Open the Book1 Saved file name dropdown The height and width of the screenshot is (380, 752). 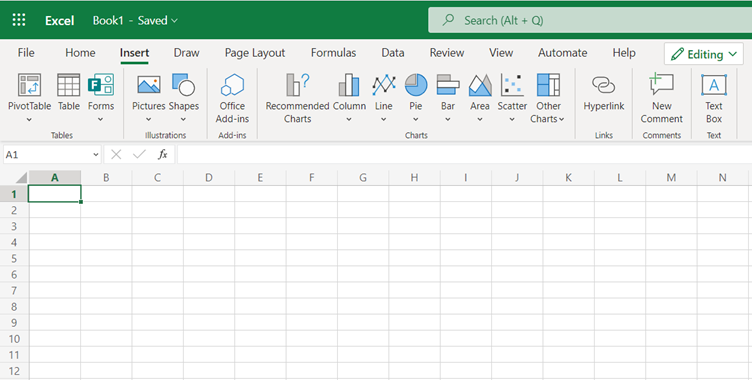pyautogui.click(x=135, y=20)
